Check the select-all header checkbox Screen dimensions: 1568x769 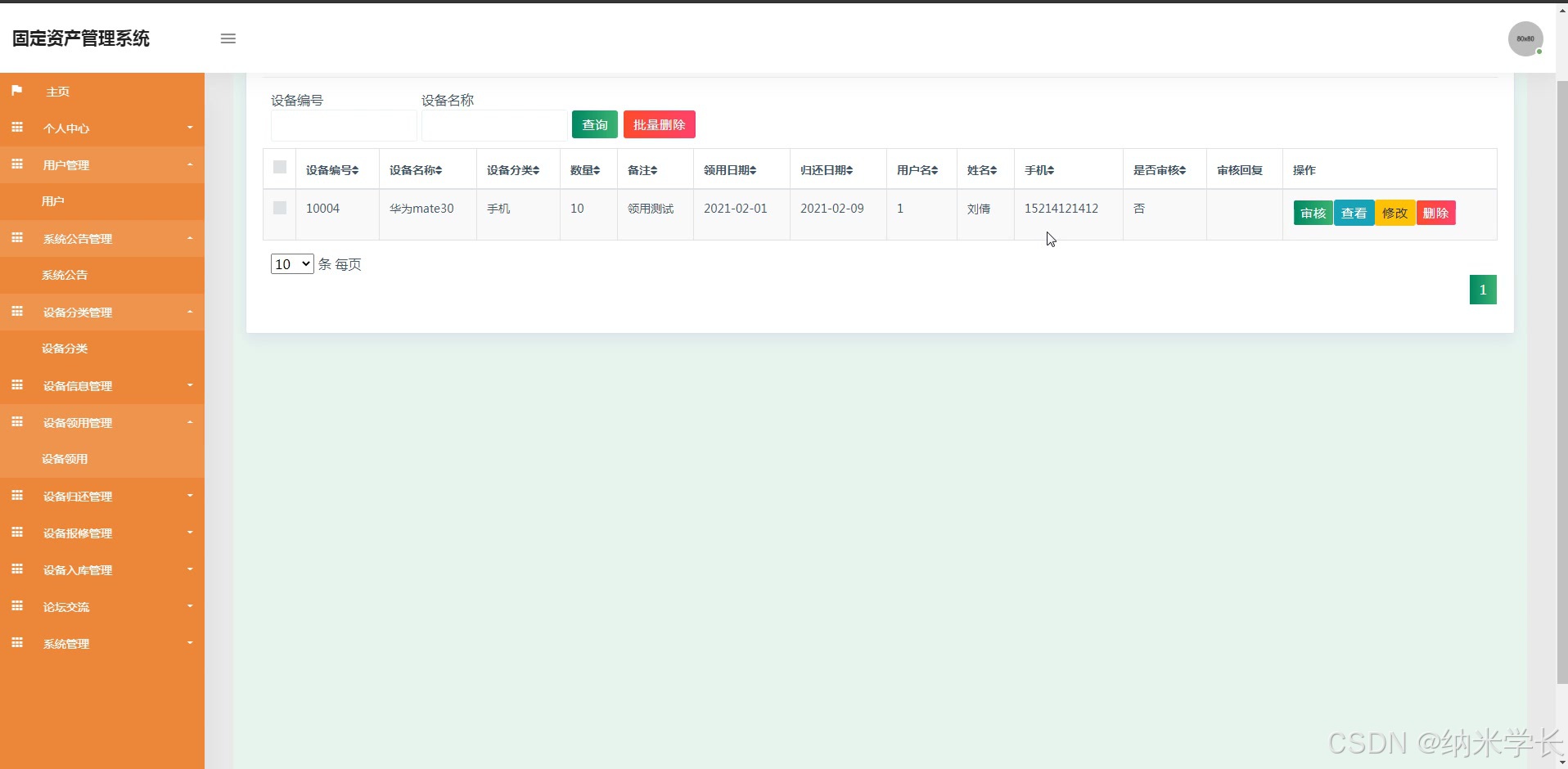[x=280, y=167]
